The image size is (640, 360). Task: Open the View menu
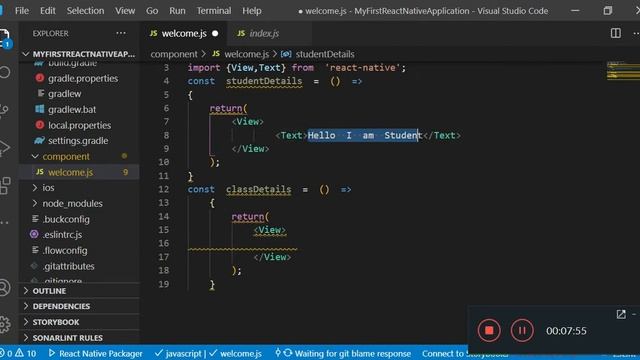pos(125,11)
